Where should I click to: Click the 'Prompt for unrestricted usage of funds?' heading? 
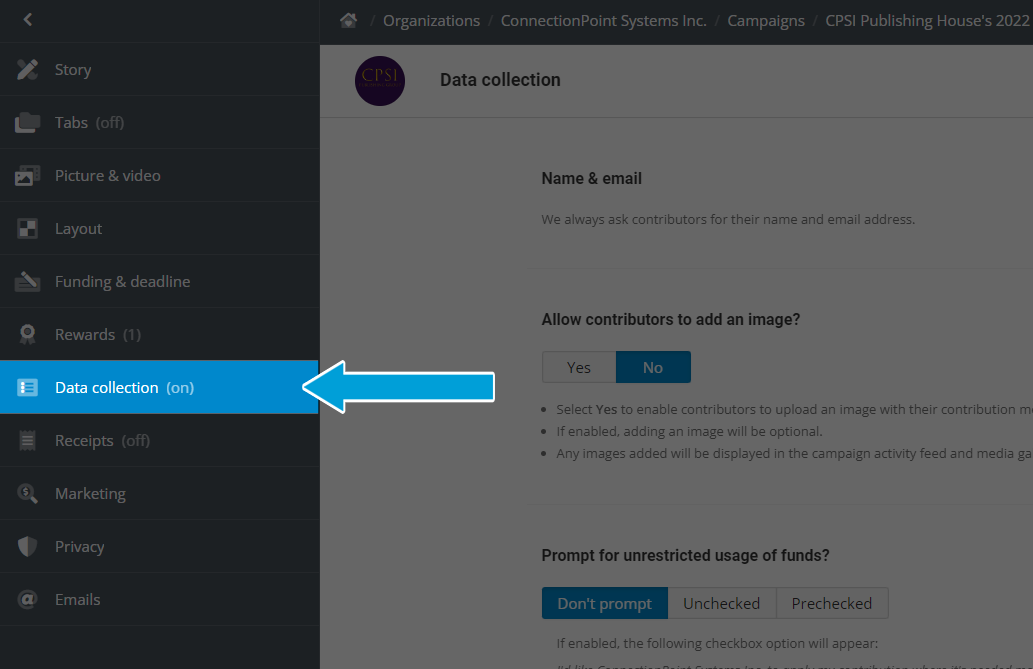click(685, 556)
